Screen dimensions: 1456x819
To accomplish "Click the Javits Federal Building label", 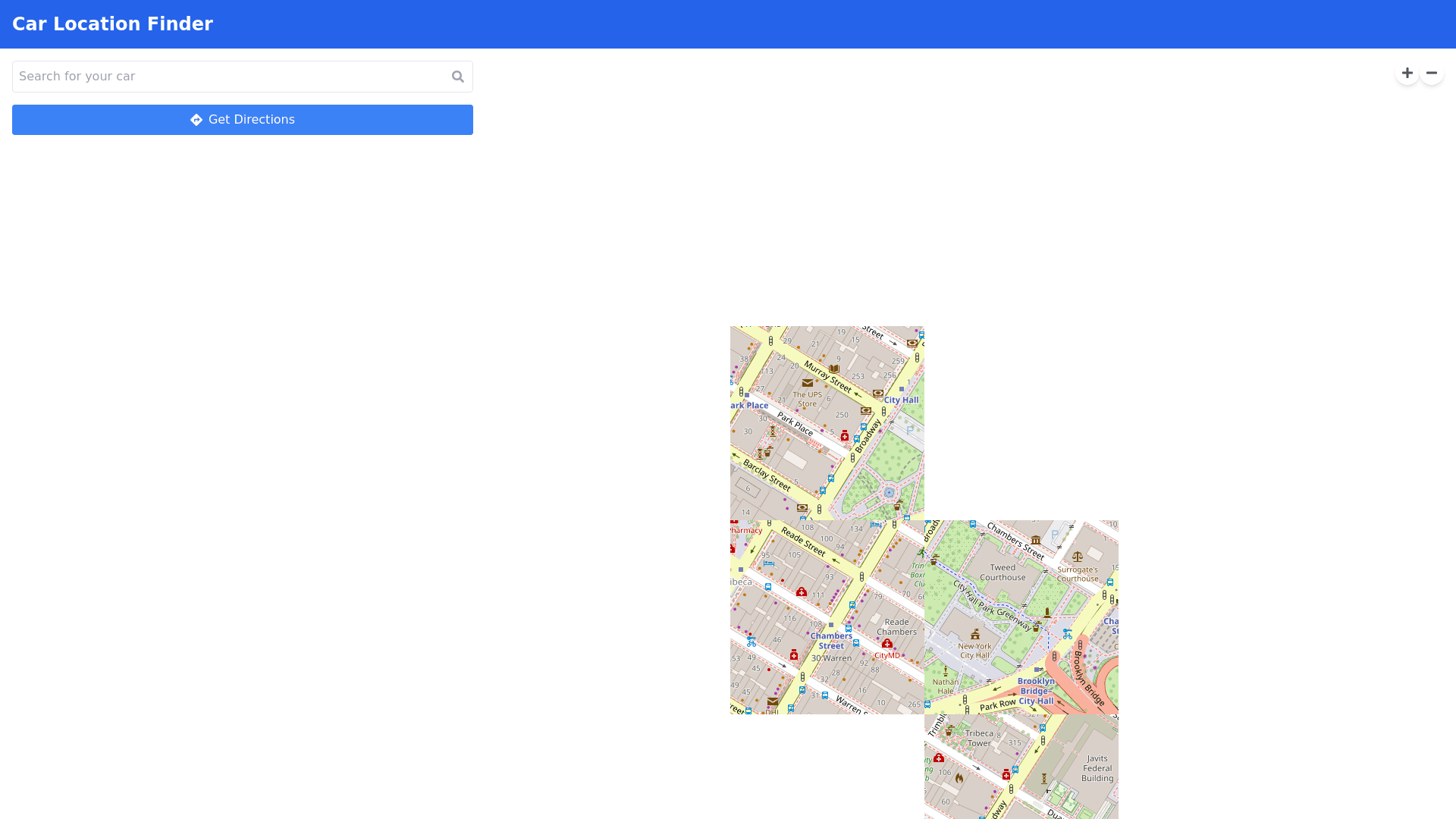I will pyautogui.click(x=1097, y=767).
